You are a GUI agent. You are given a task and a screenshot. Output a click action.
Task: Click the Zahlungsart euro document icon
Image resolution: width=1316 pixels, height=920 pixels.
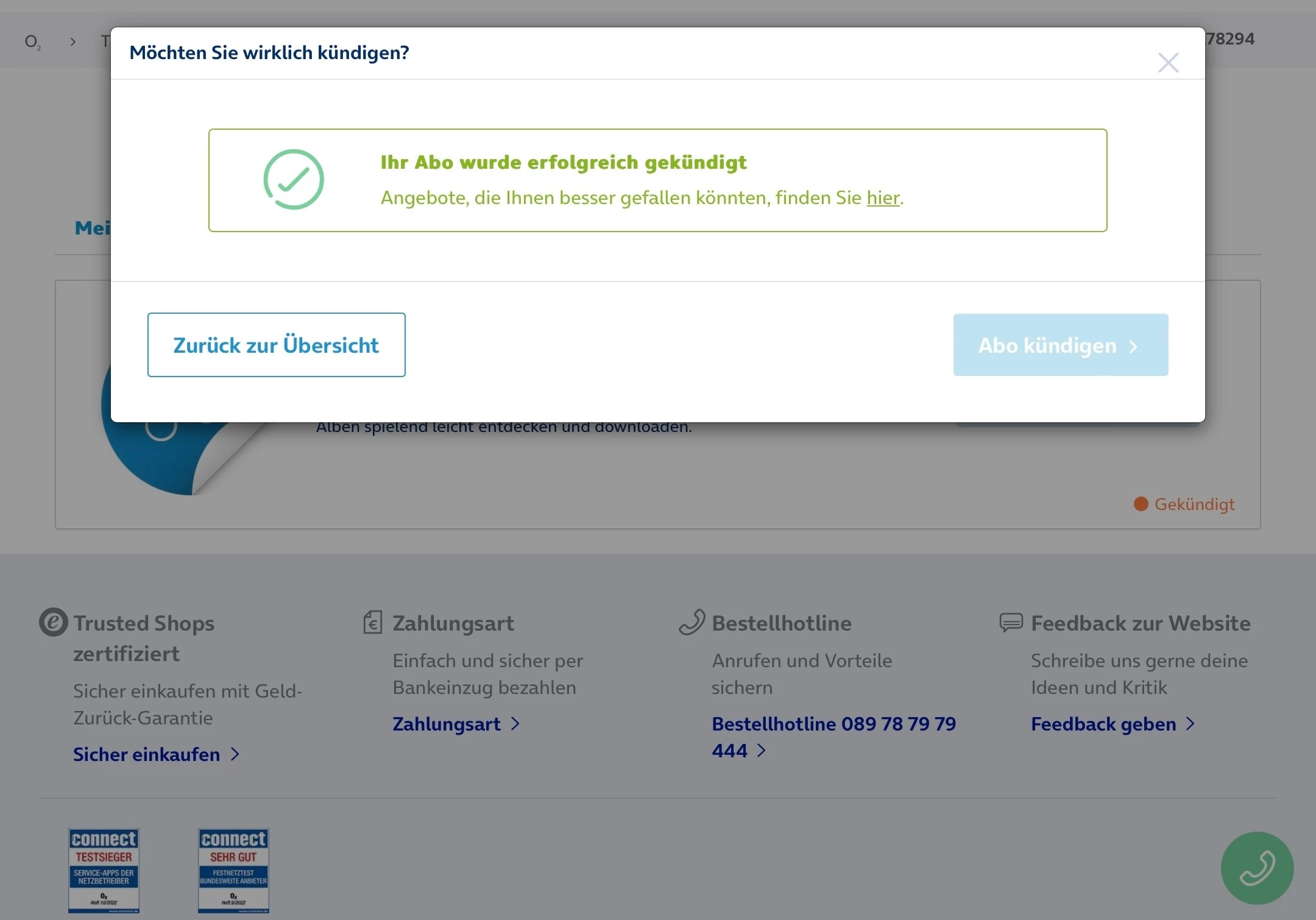[x=372, y=623]
